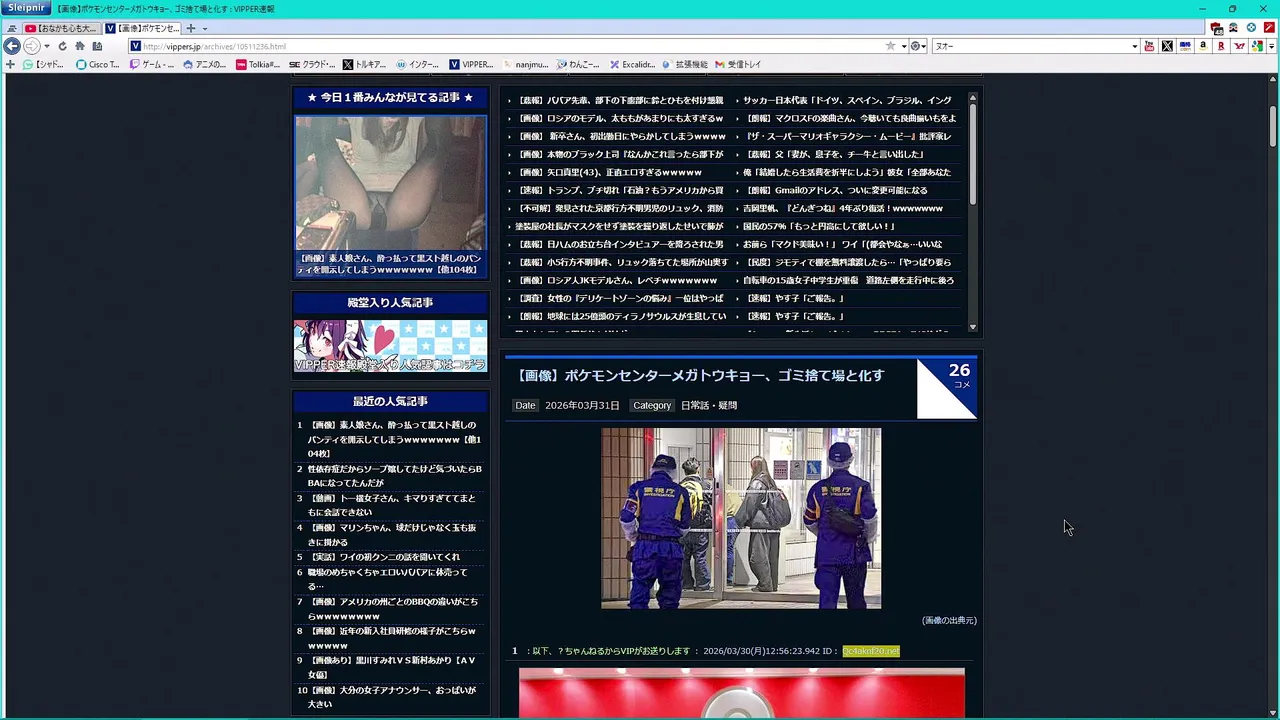Open headline サッカー日本代表「ドイツ、スペイン
The image size is (1280, 720).
click(x=847, y=100)
